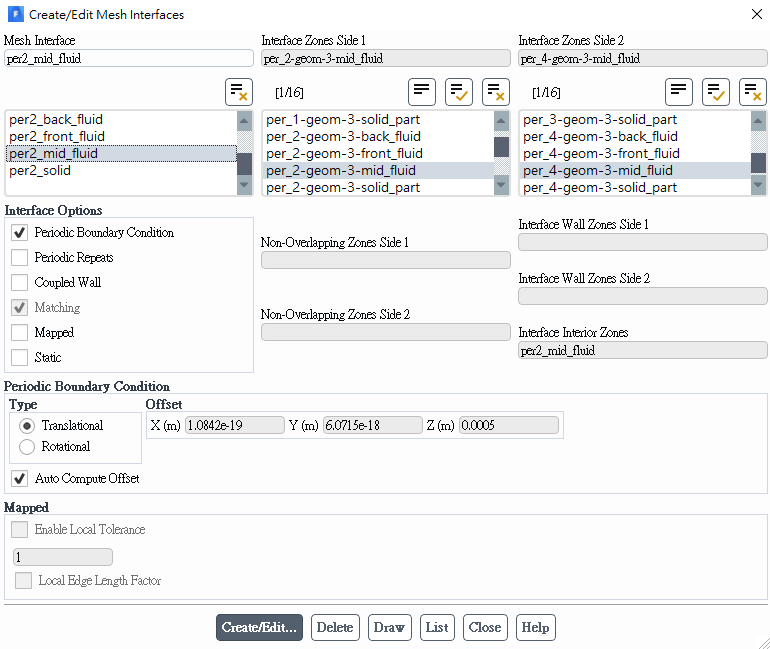
Task: Deselect all zones icon for Side 1
Action: point(496,92)
